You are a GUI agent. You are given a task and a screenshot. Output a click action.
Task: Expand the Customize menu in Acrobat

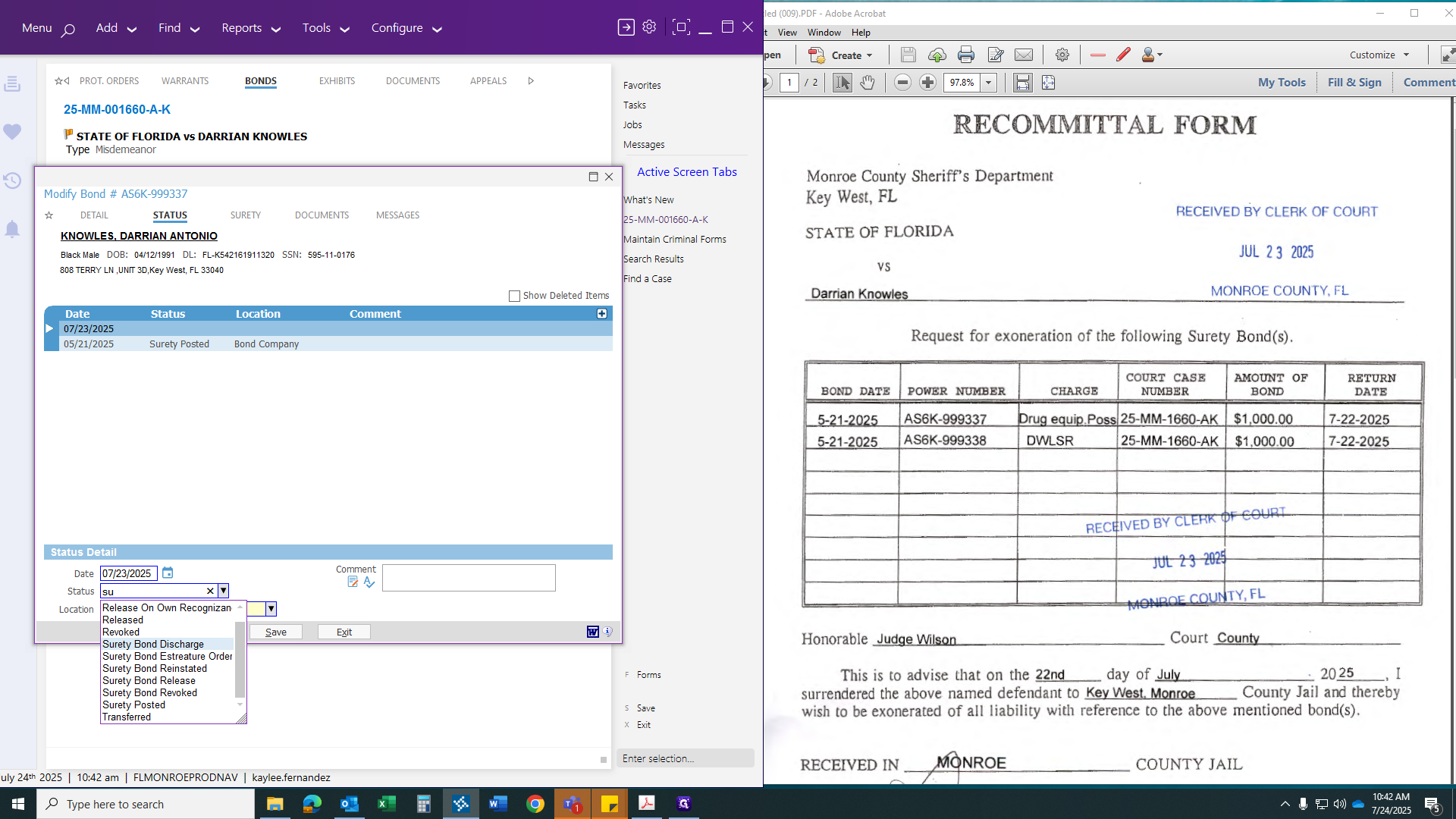[x=1378, y=55]
